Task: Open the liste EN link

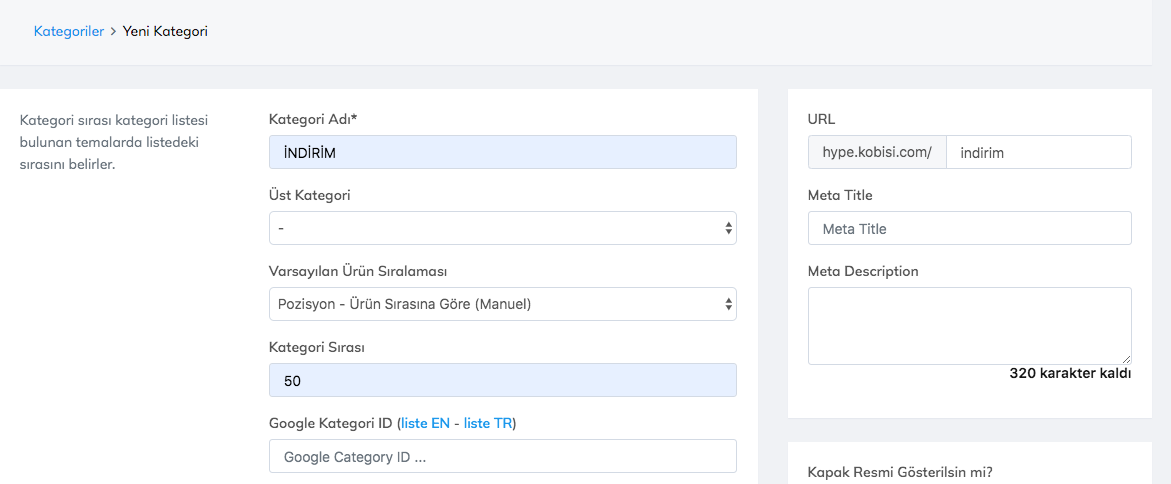Action: (x=425, y=423)
